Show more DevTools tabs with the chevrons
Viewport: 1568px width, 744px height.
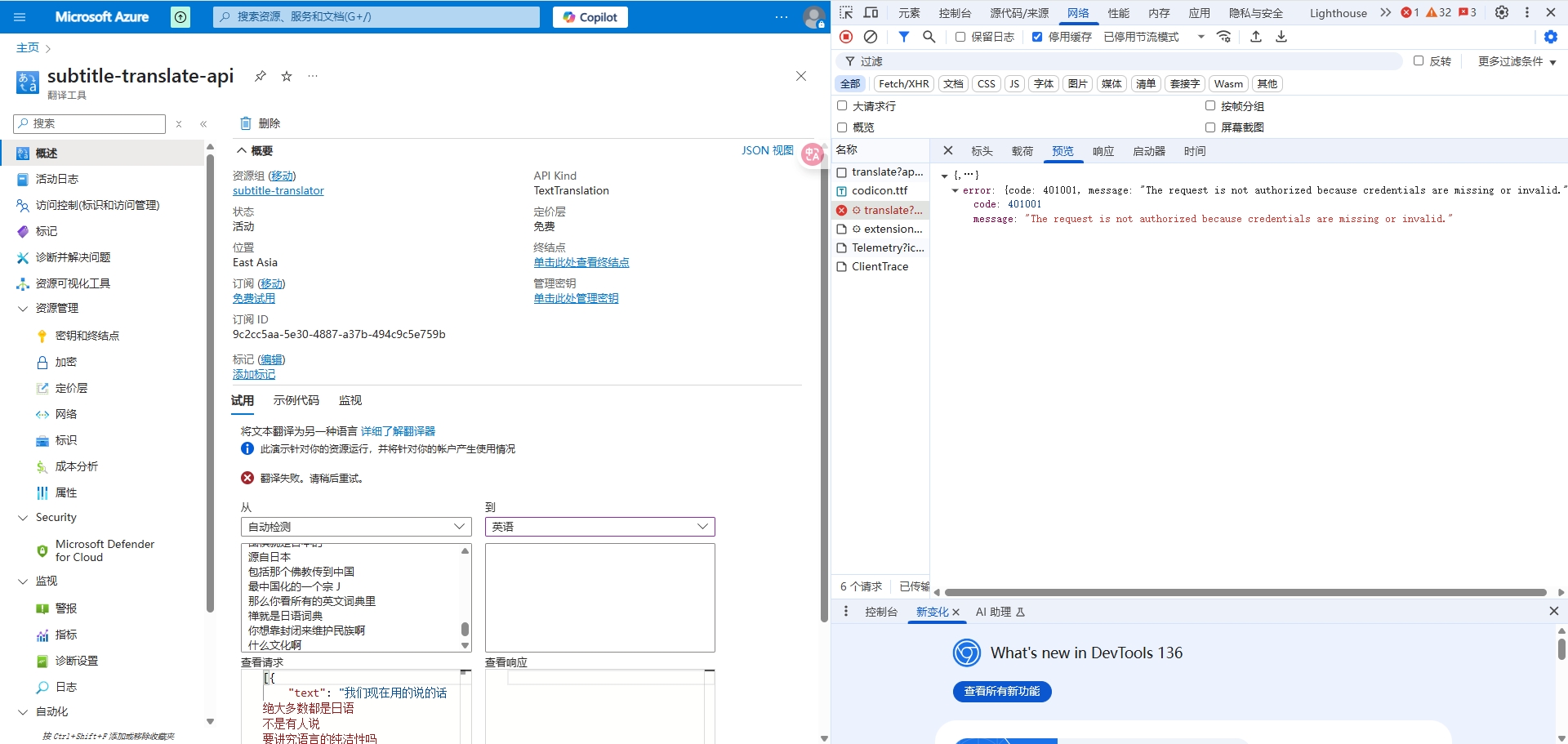coord(1385,12)
